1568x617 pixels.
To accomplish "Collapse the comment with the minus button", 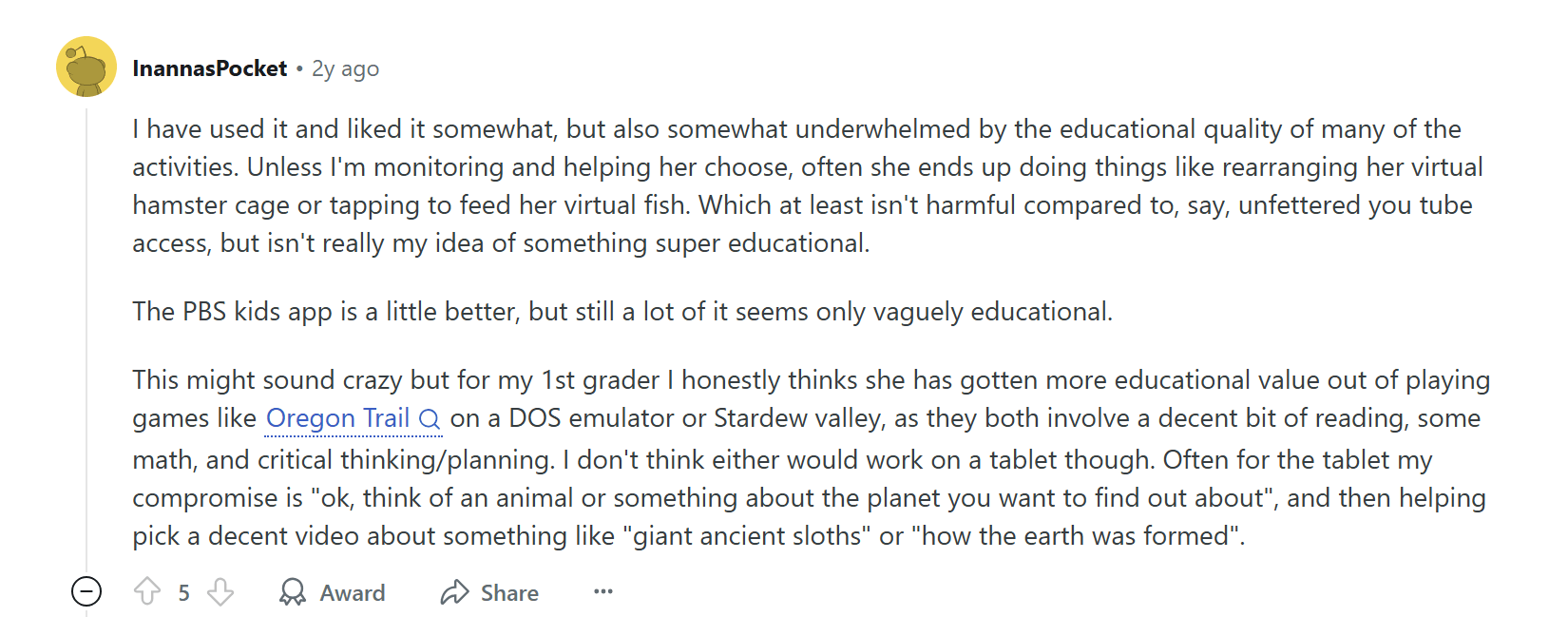I will point(86,591).
